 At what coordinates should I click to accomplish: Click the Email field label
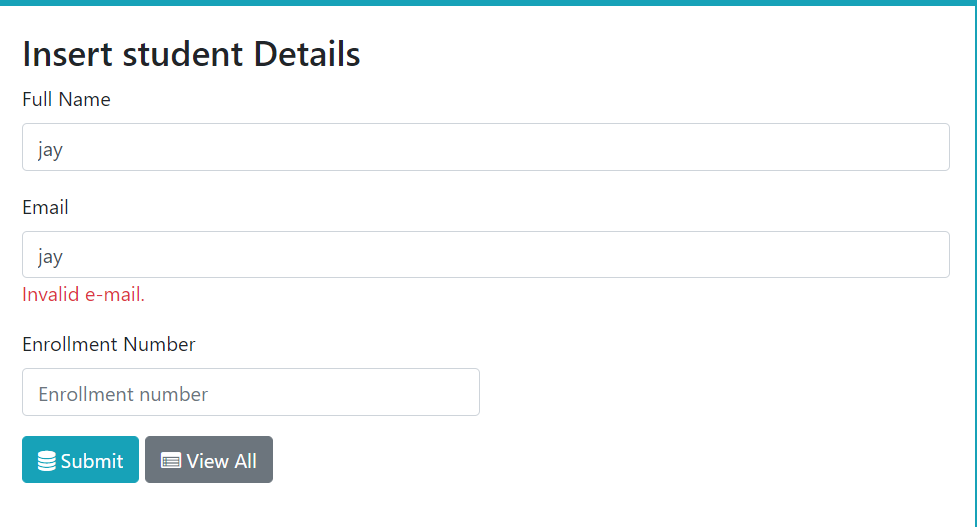click(45, 207)
